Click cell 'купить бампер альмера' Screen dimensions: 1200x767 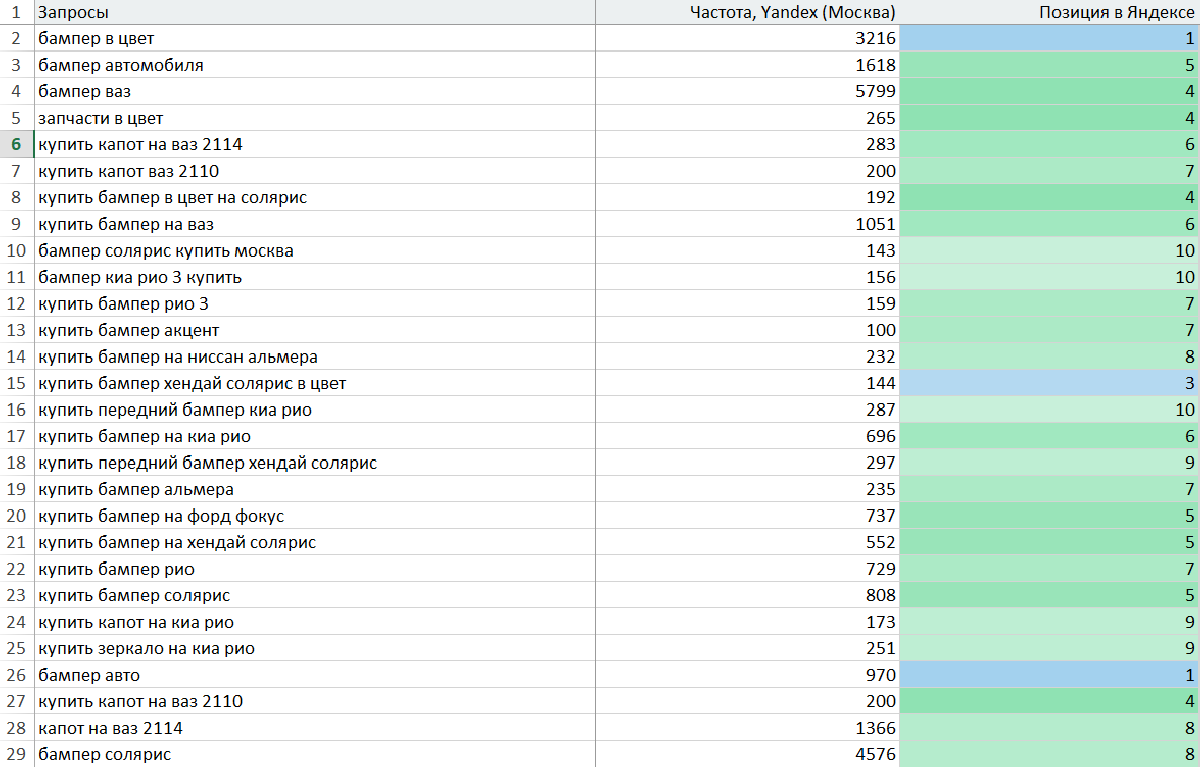pos(315,489)
